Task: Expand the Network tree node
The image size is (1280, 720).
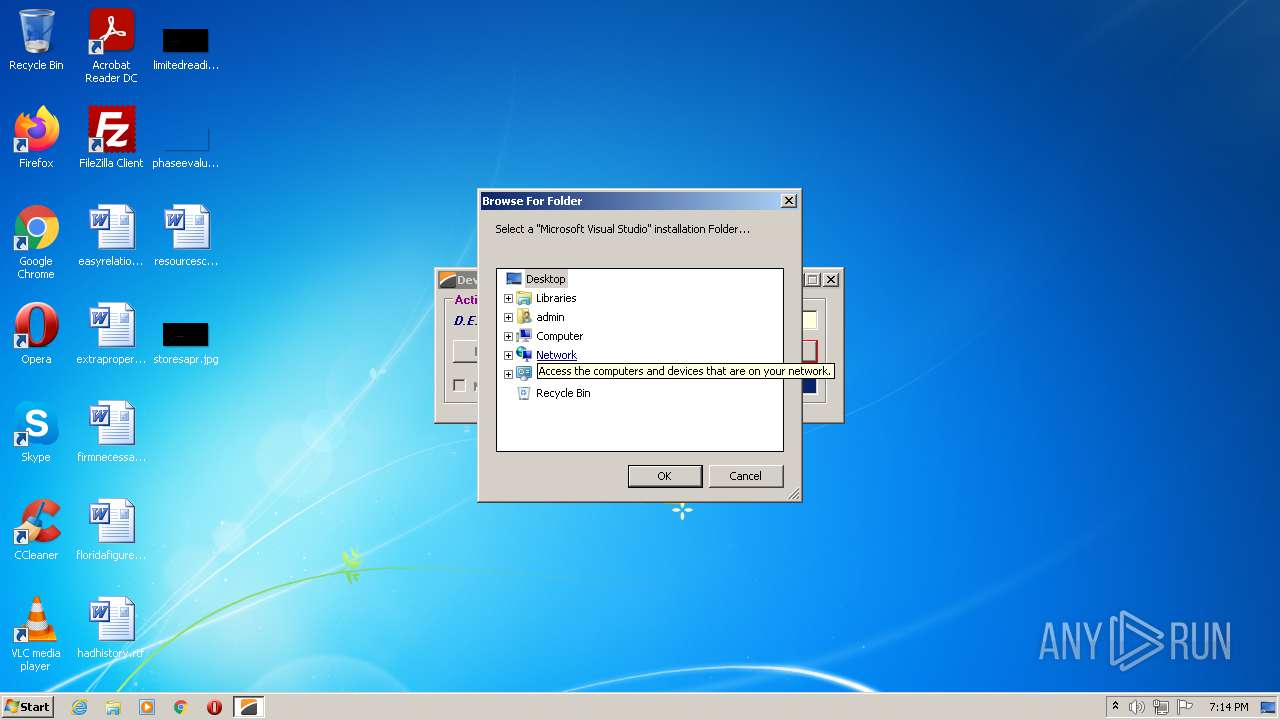Action: [x=508, y=355]
